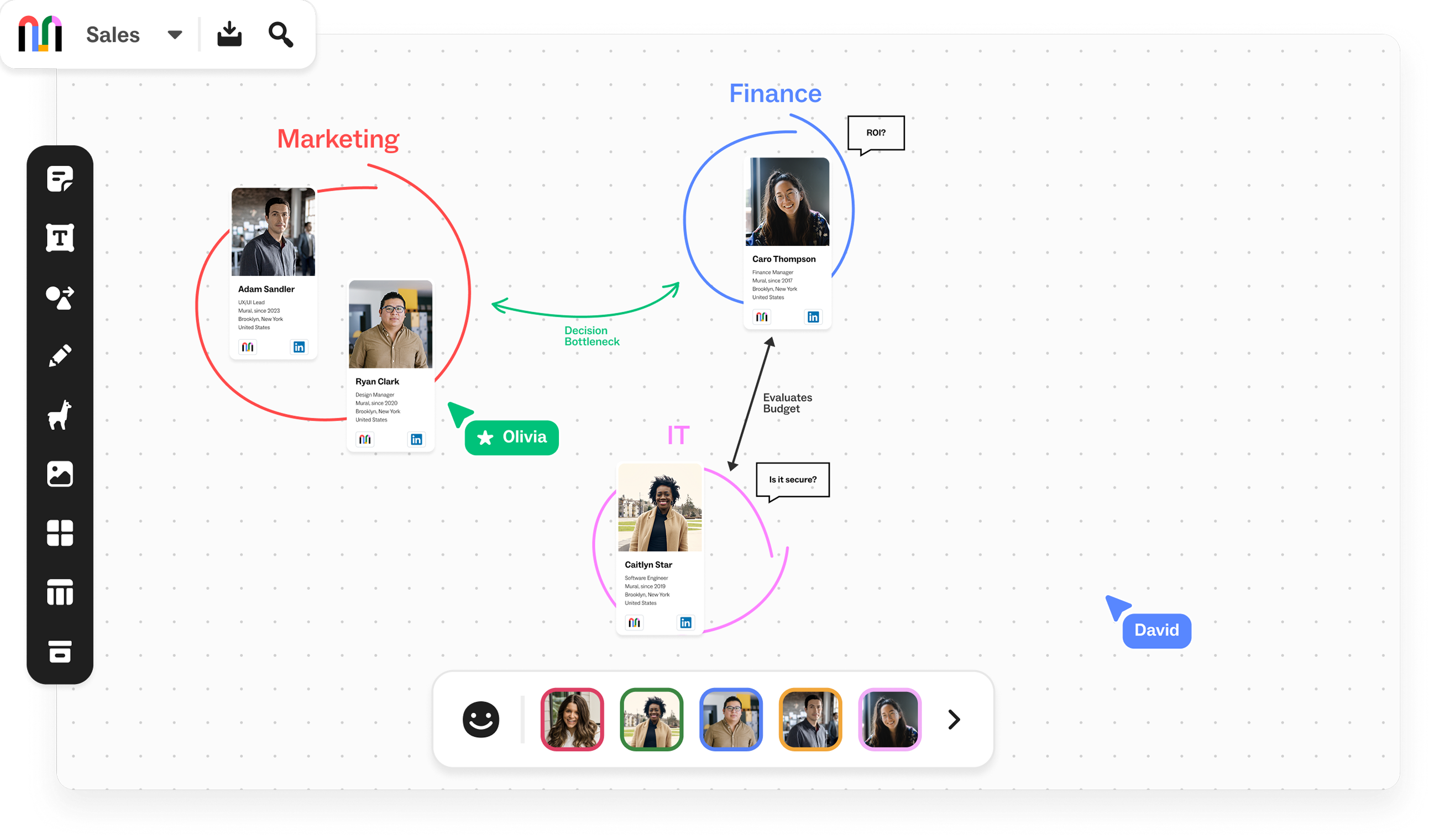Select the orange-bordered participant avatar

[810, 720]
